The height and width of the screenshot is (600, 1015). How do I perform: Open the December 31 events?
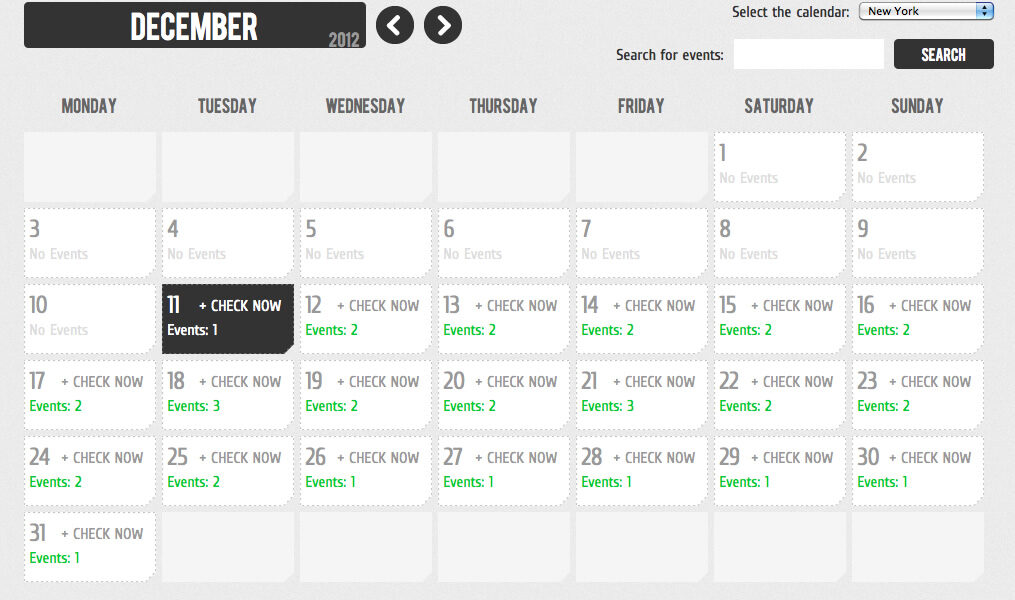(x=102, y=534)
